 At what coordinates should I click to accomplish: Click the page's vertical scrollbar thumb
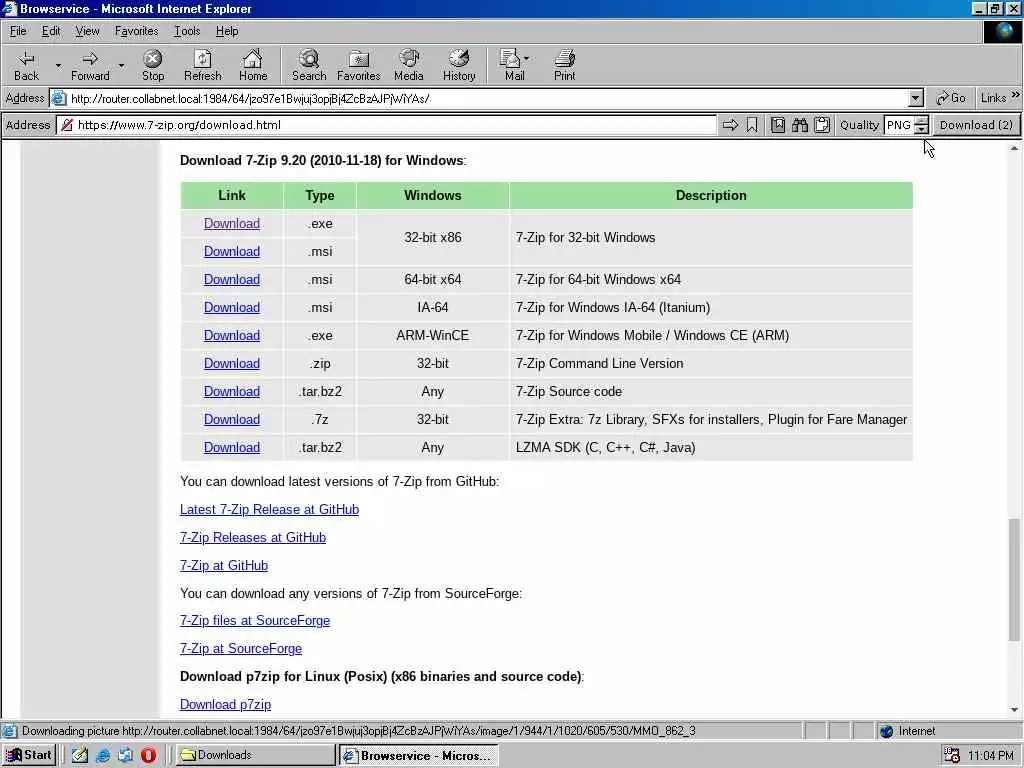(1014, 580)
